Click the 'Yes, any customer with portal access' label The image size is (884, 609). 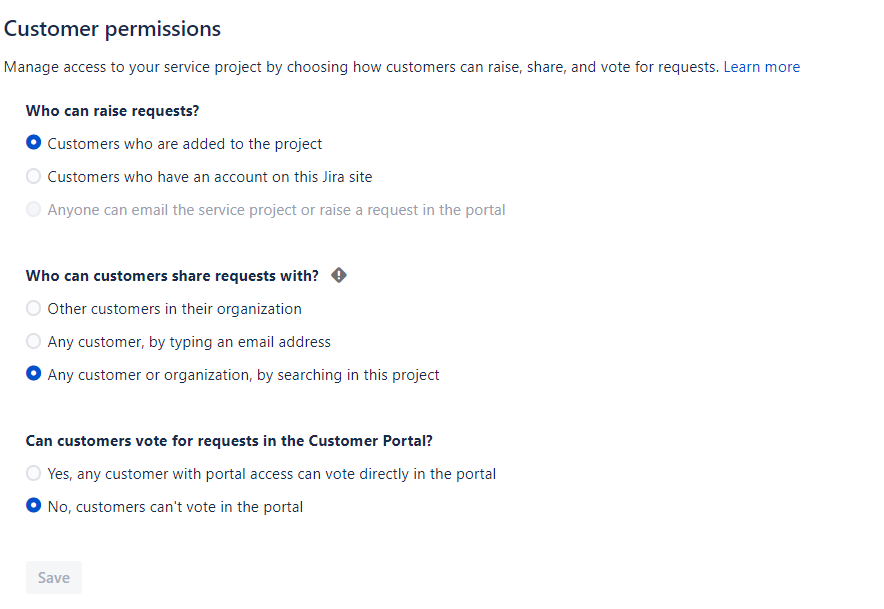coord(272,474)
